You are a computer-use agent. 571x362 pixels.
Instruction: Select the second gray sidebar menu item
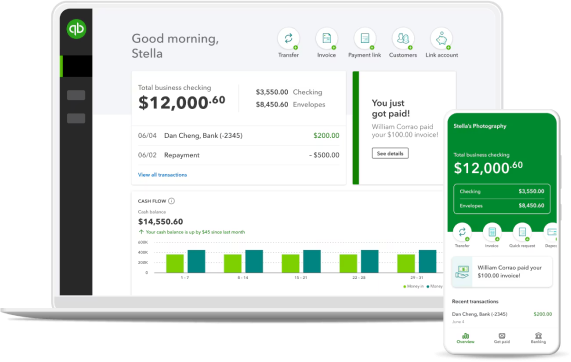tap(76, 118)
